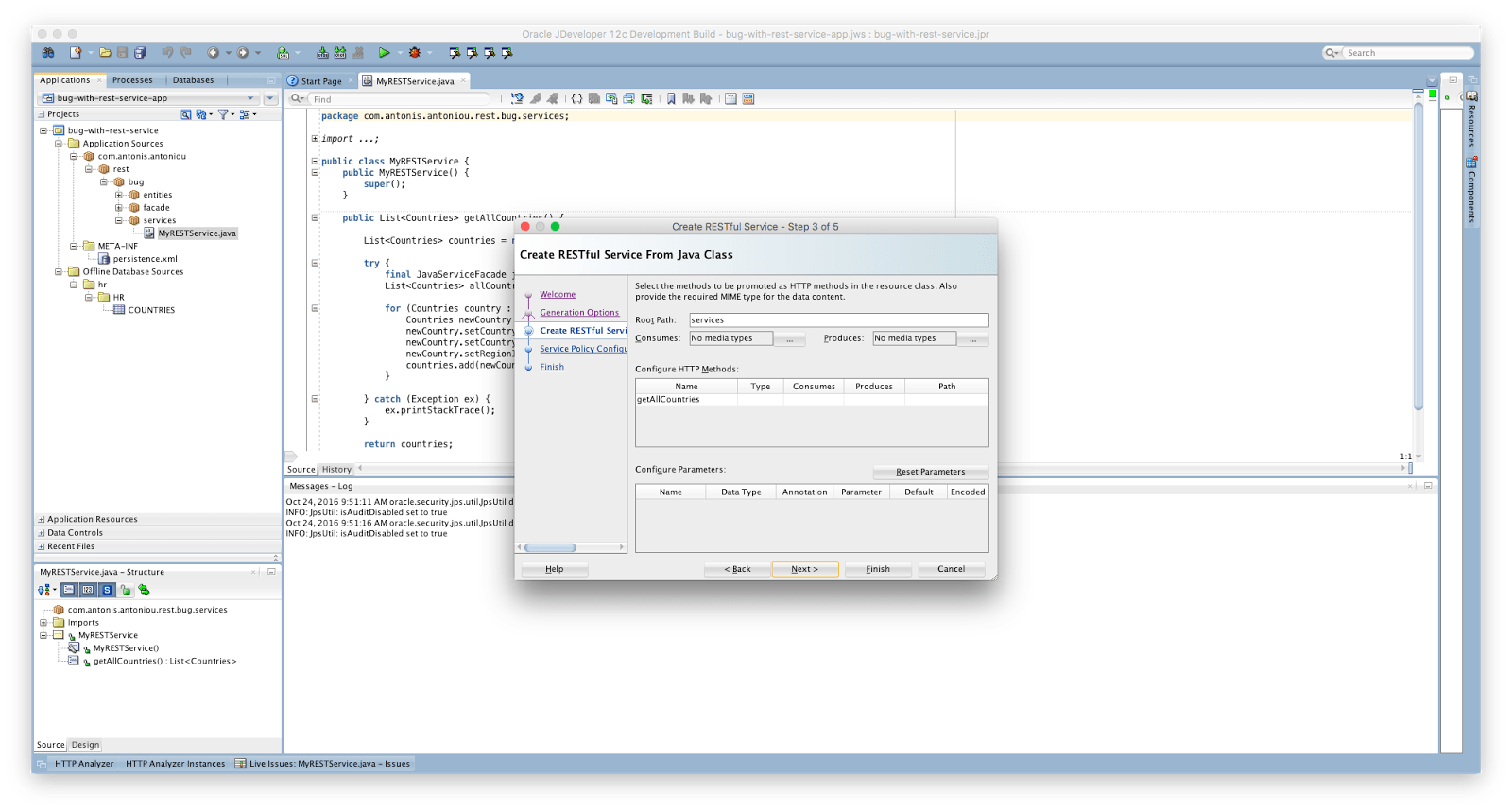Click the Produces media types browse button

click(x=972, y=339)
